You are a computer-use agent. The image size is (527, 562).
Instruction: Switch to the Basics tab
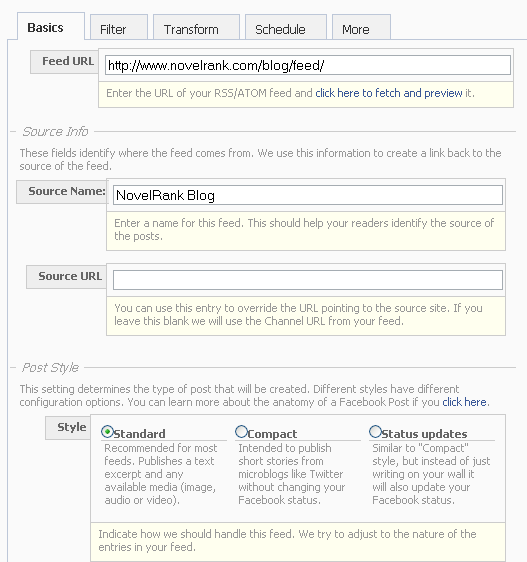[x=51, y=27]
